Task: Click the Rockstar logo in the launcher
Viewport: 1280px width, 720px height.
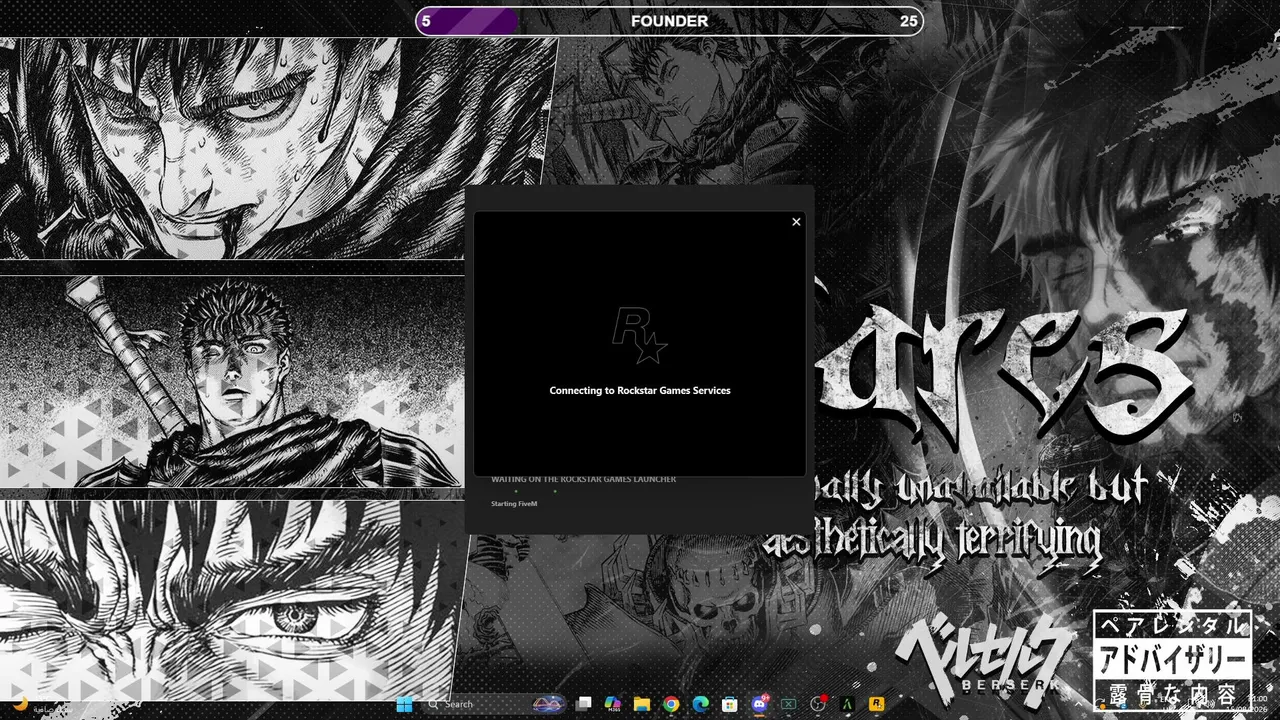Action: coord(640,336)
